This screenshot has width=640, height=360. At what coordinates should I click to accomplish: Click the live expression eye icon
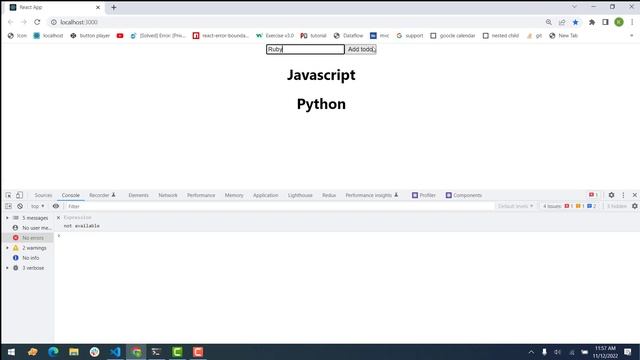tap(56, 206)
